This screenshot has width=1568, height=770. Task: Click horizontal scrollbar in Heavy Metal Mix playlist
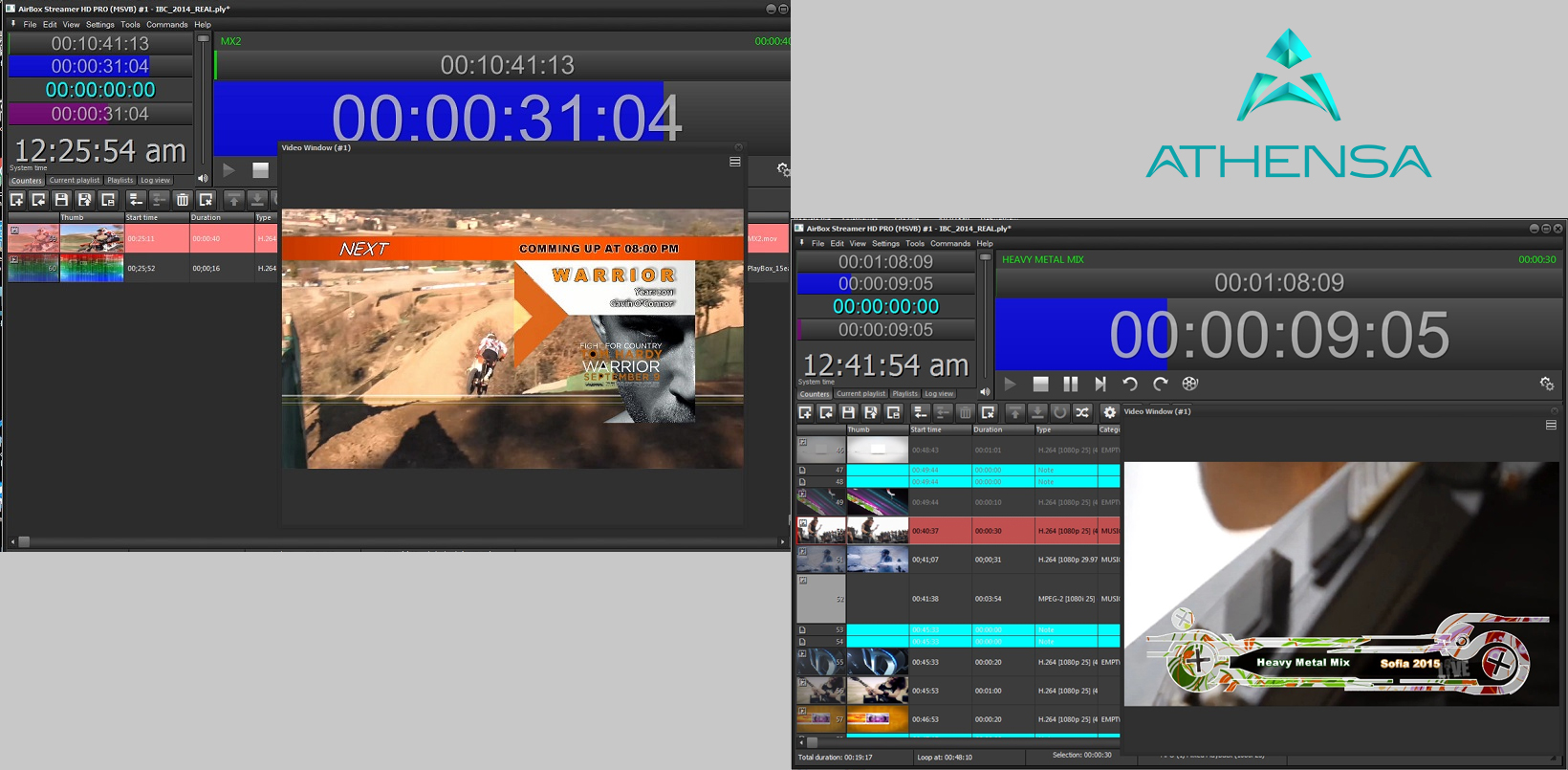(813, 742)
